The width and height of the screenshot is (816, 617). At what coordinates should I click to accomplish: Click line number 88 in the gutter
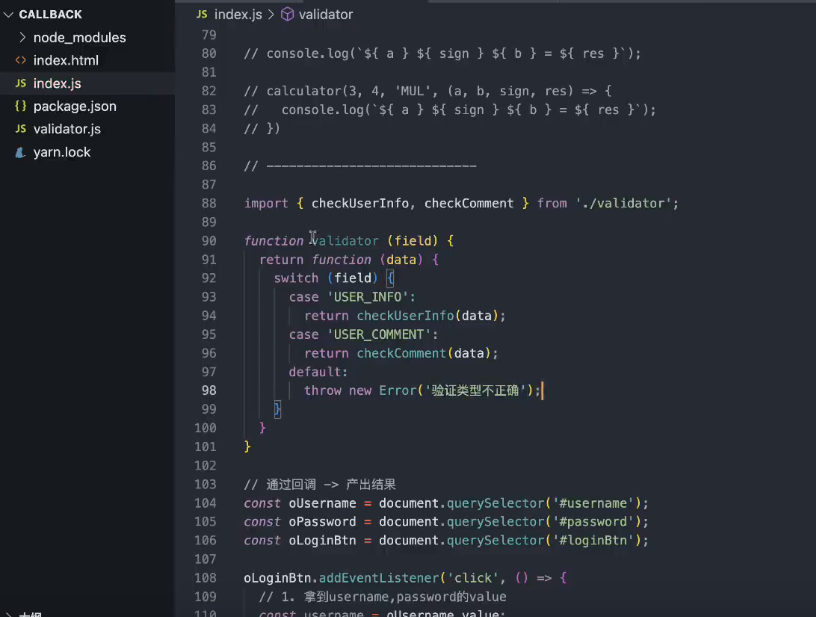point(209,203)
